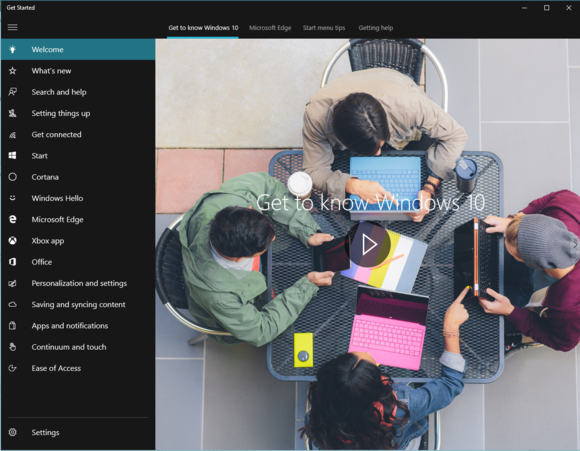The width and height of the screenshot is (580, 451).
Task: Click the Apps and notifications icon
Action: coord(13,326)
